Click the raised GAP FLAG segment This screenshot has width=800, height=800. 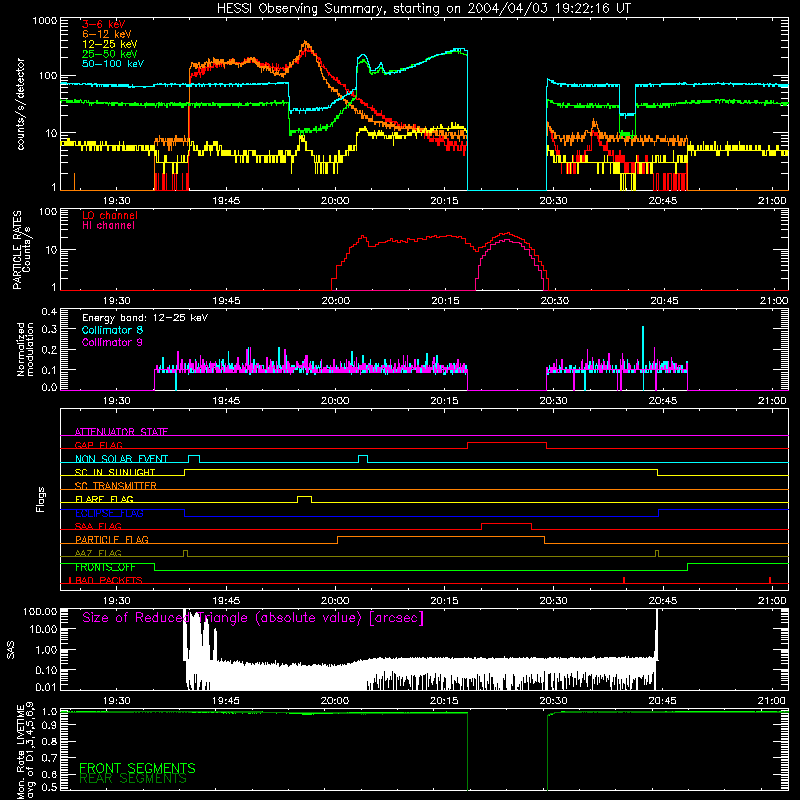(x=507, y=443)
